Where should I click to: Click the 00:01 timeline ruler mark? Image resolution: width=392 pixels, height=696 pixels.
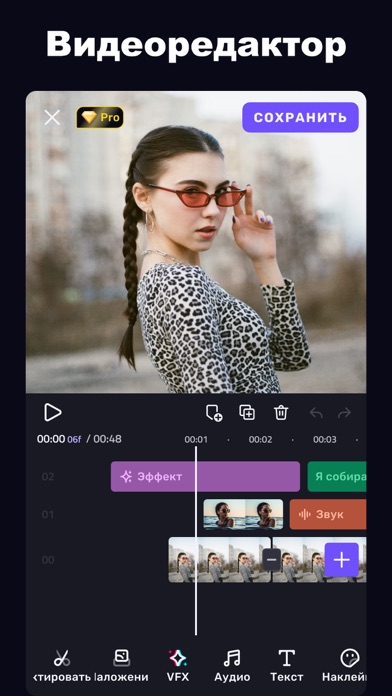coord(196,439)
